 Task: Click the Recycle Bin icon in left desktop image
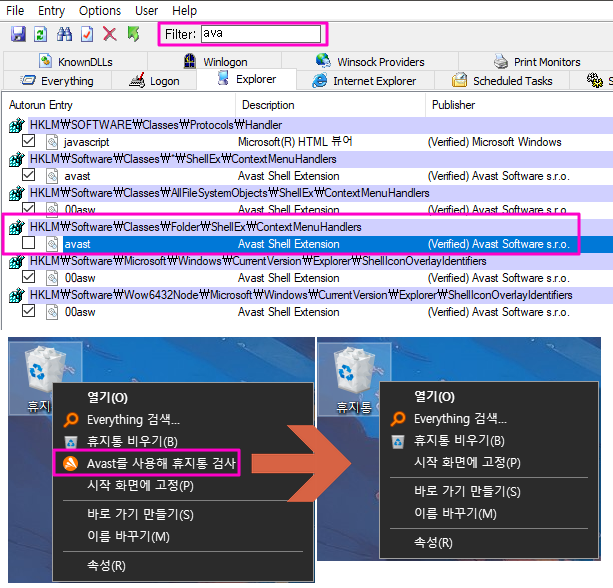pyautogui.click(x=44, y=370)
